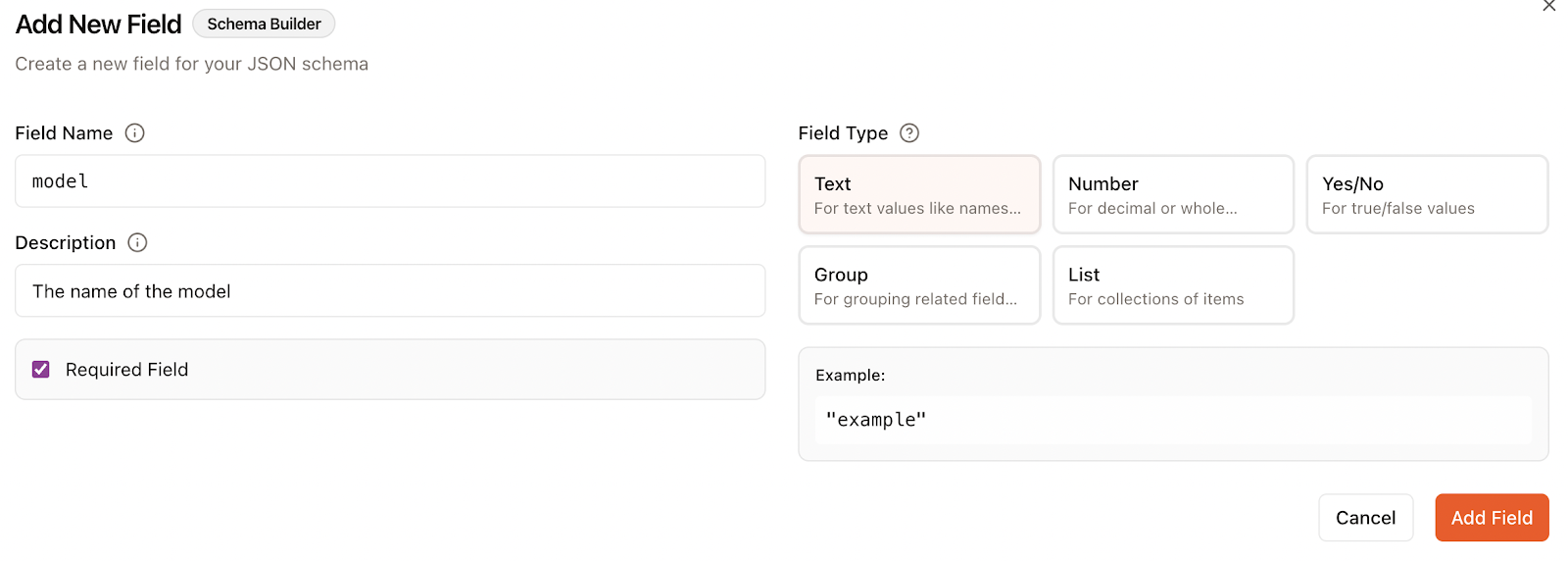Select the Number field type
Viewport: 1568px width, 561px height.
(x=1173, y=194)
